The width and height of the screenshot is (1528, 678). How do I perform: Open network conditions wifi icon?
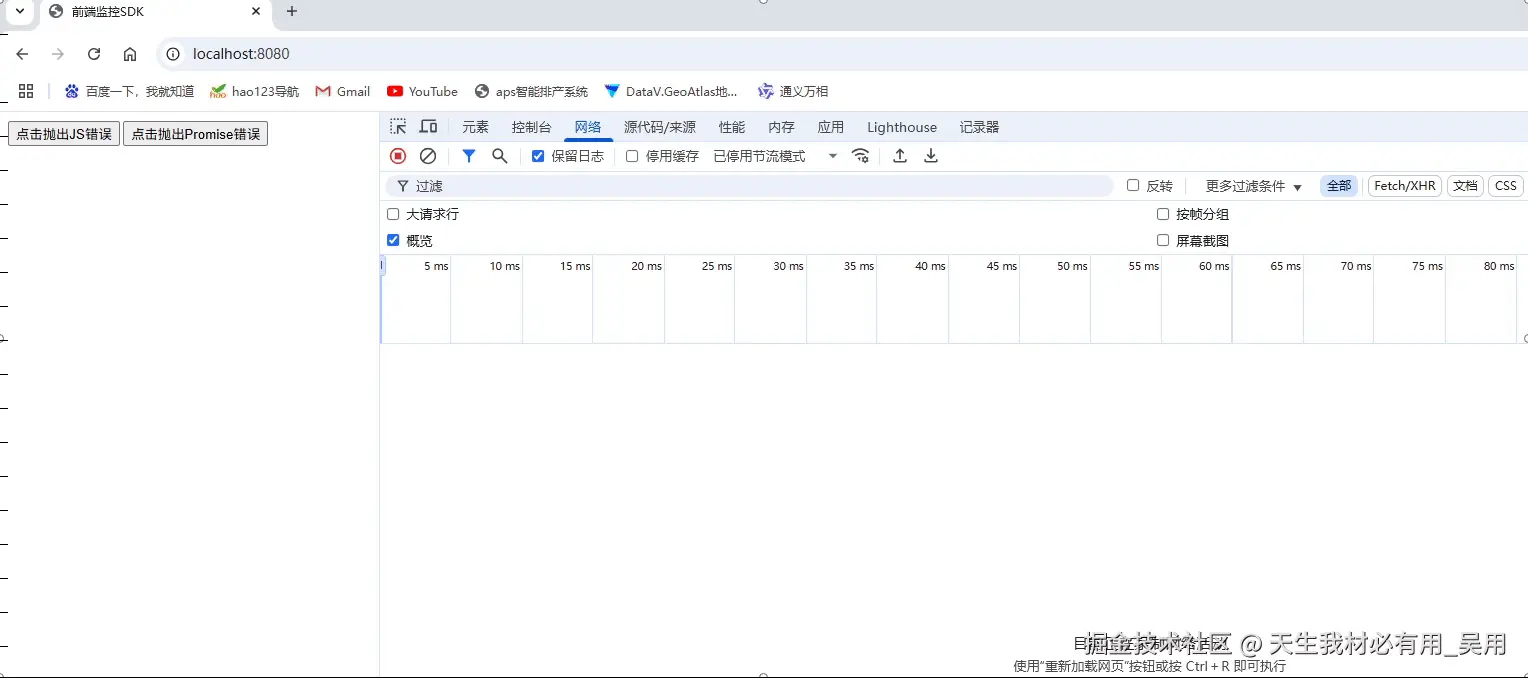(860, 156)
